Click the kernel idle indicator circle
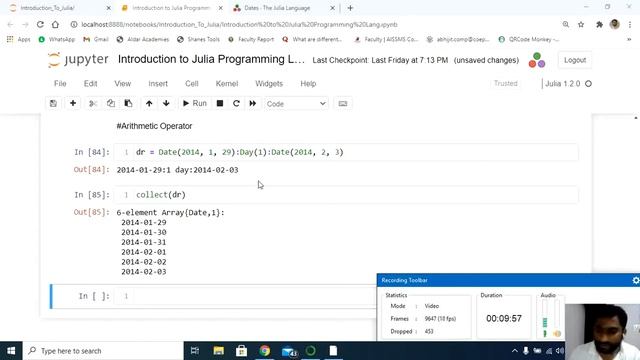Image resolution: width=640 pixels, height=360 pixels. click(588, 84)
